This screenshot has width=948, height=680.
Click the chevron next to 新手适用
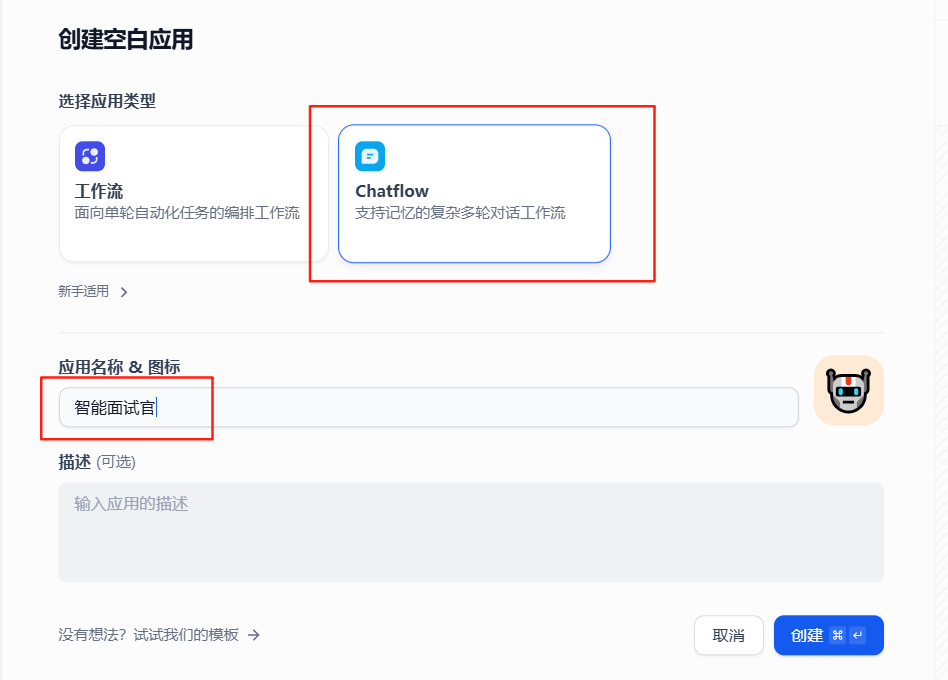click(x=124, y=292)
